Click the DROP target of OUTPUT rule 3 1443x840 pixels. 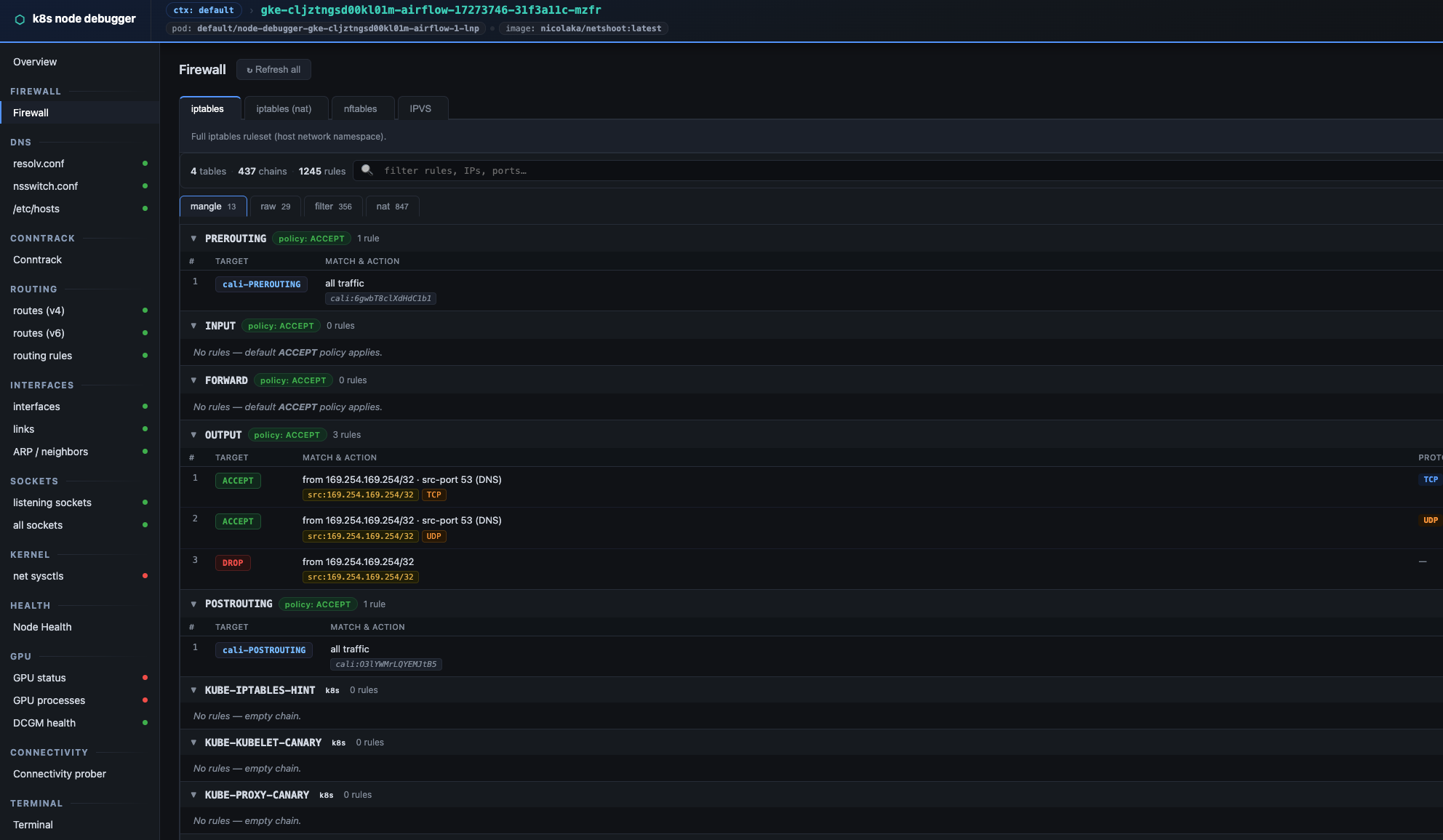[233, 563]
